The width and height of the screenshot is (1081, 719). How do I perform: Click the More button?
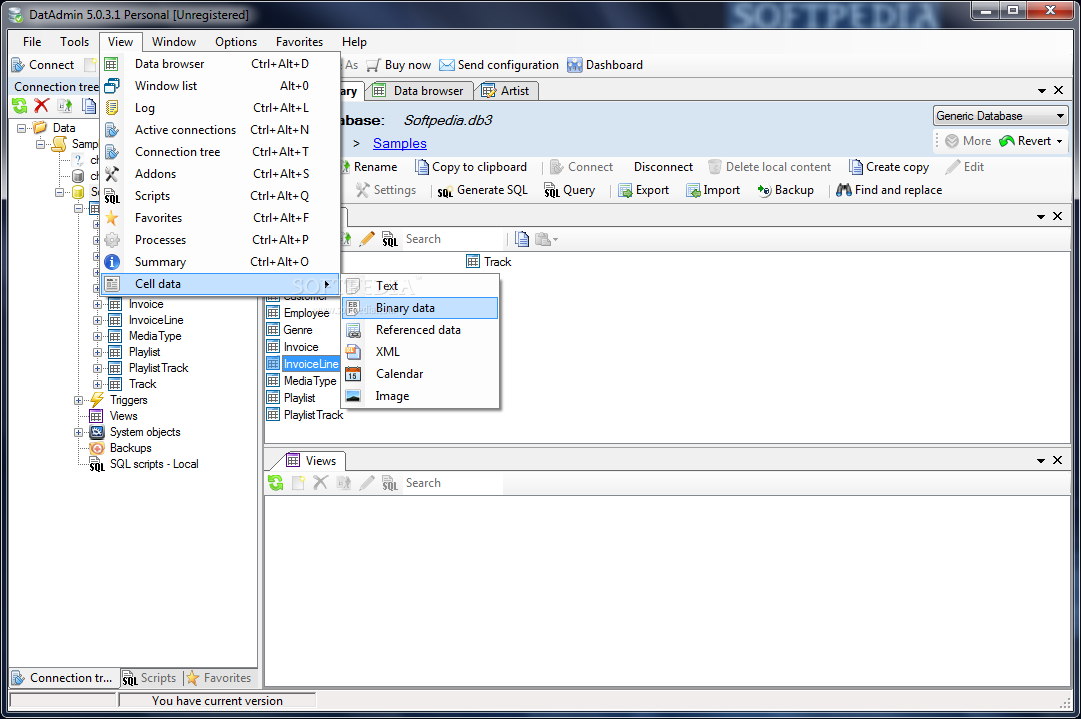tap(968, 141)
